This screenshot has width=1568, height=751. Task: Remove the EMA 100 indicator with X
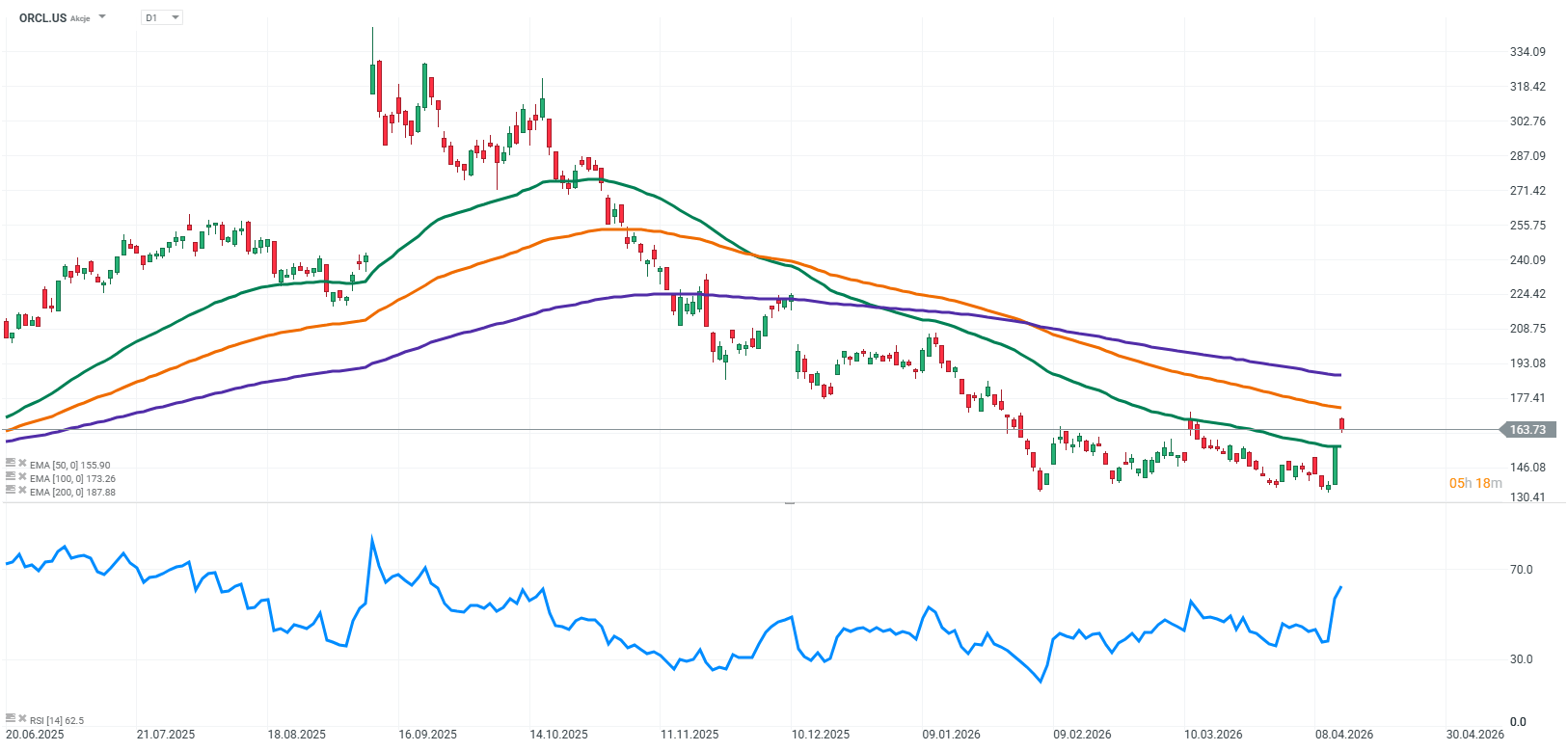coord(22,477)
